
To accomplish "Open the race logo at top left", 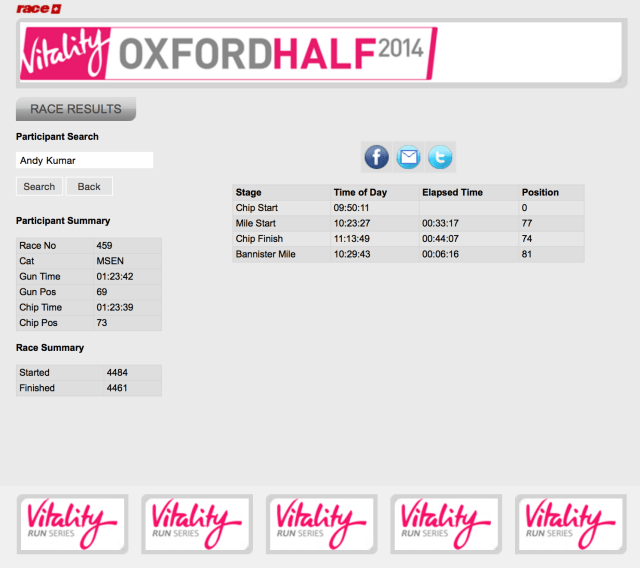I will [39, 9].
